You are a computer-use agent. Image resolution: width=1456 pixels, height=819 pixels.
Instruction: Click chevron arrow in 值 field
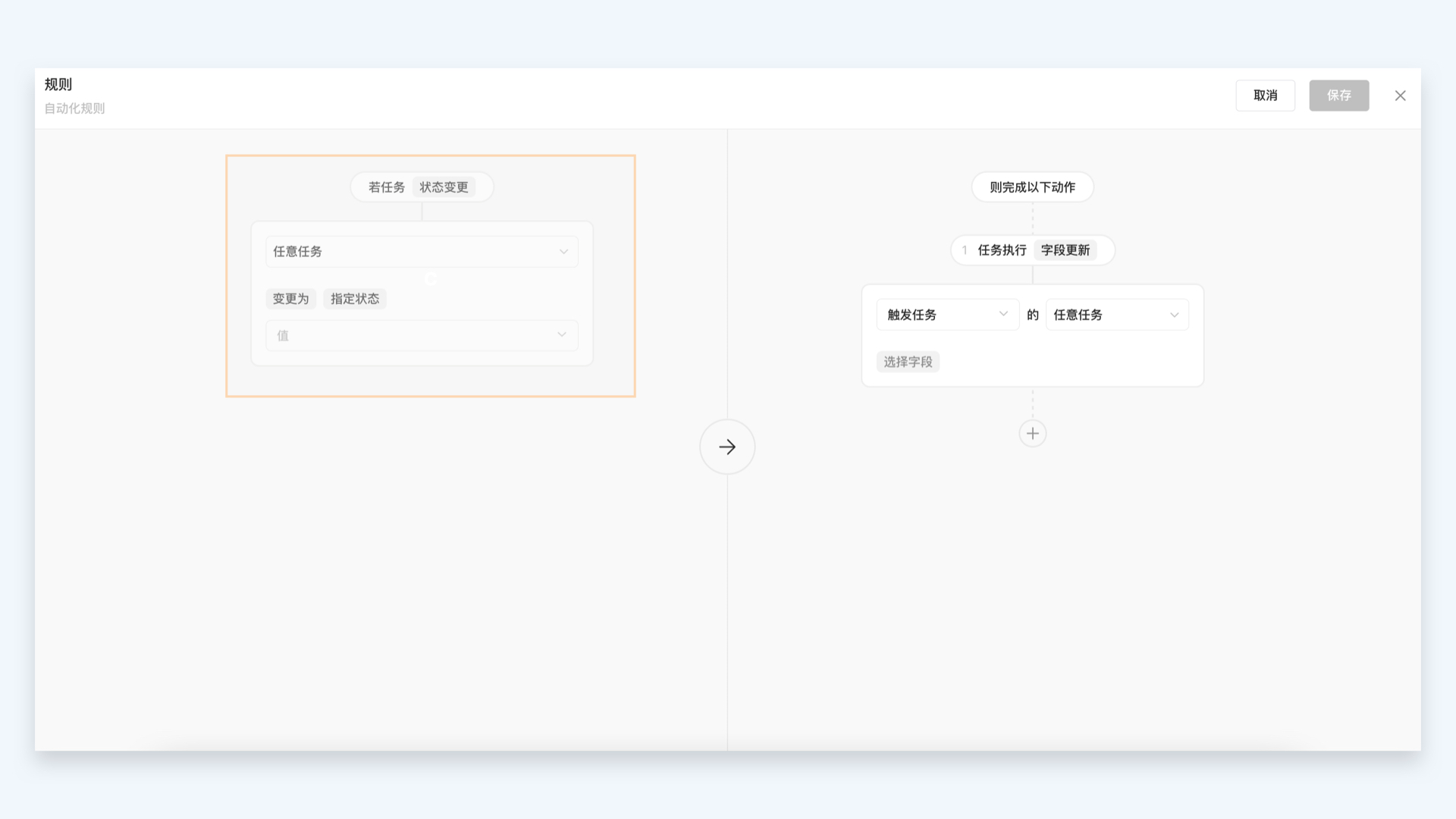tap(562, 334)
